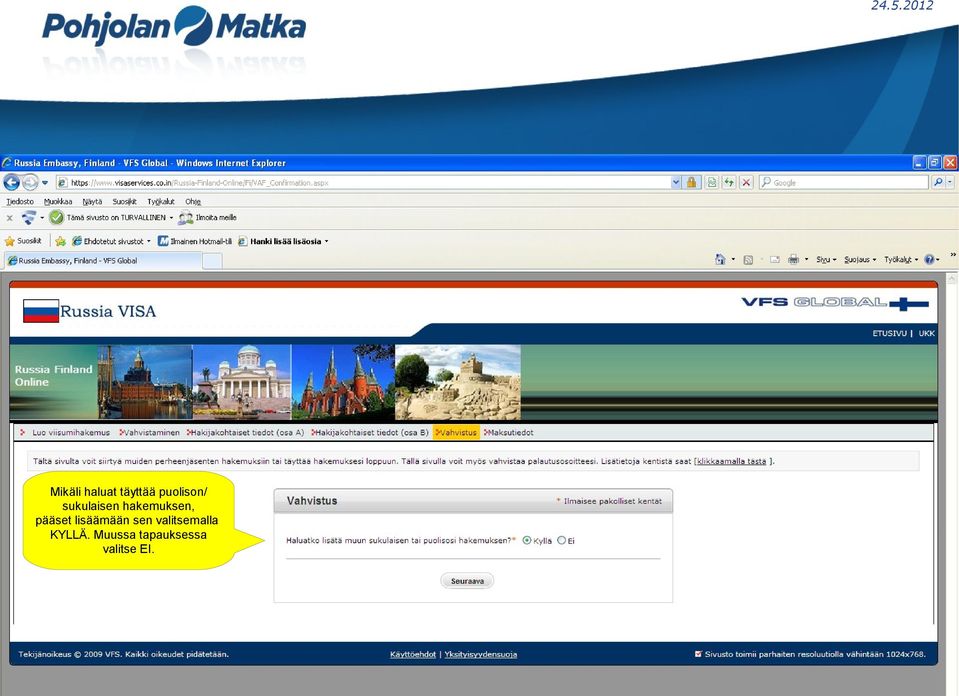
Task: Open the Sivu command bar dropdown
Action: pos(826,260)
